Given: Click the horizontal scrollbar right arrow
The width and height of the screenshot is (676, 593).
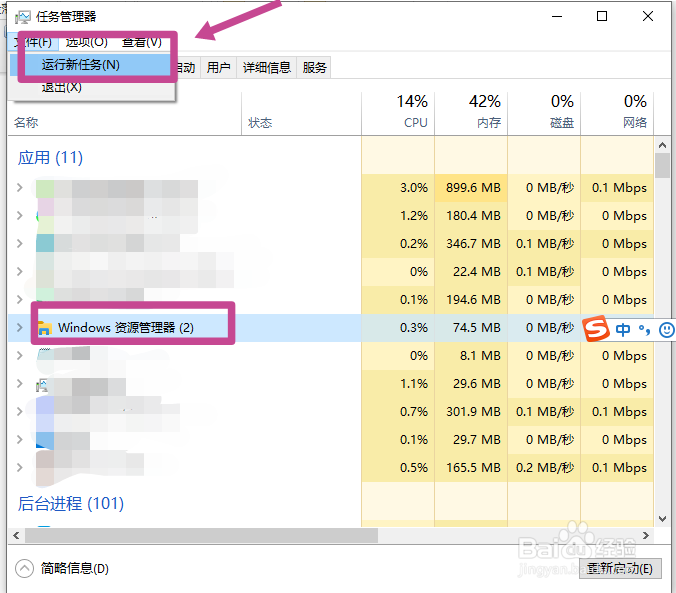Looking at the screenshot, I should click(646, 536).
